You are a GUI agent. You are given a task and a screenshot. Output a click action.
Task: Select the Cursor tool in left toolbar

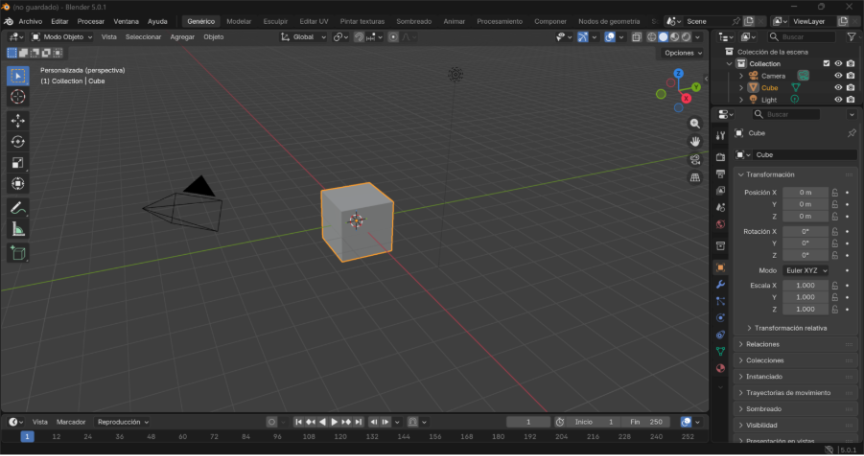tap(18, 97)
